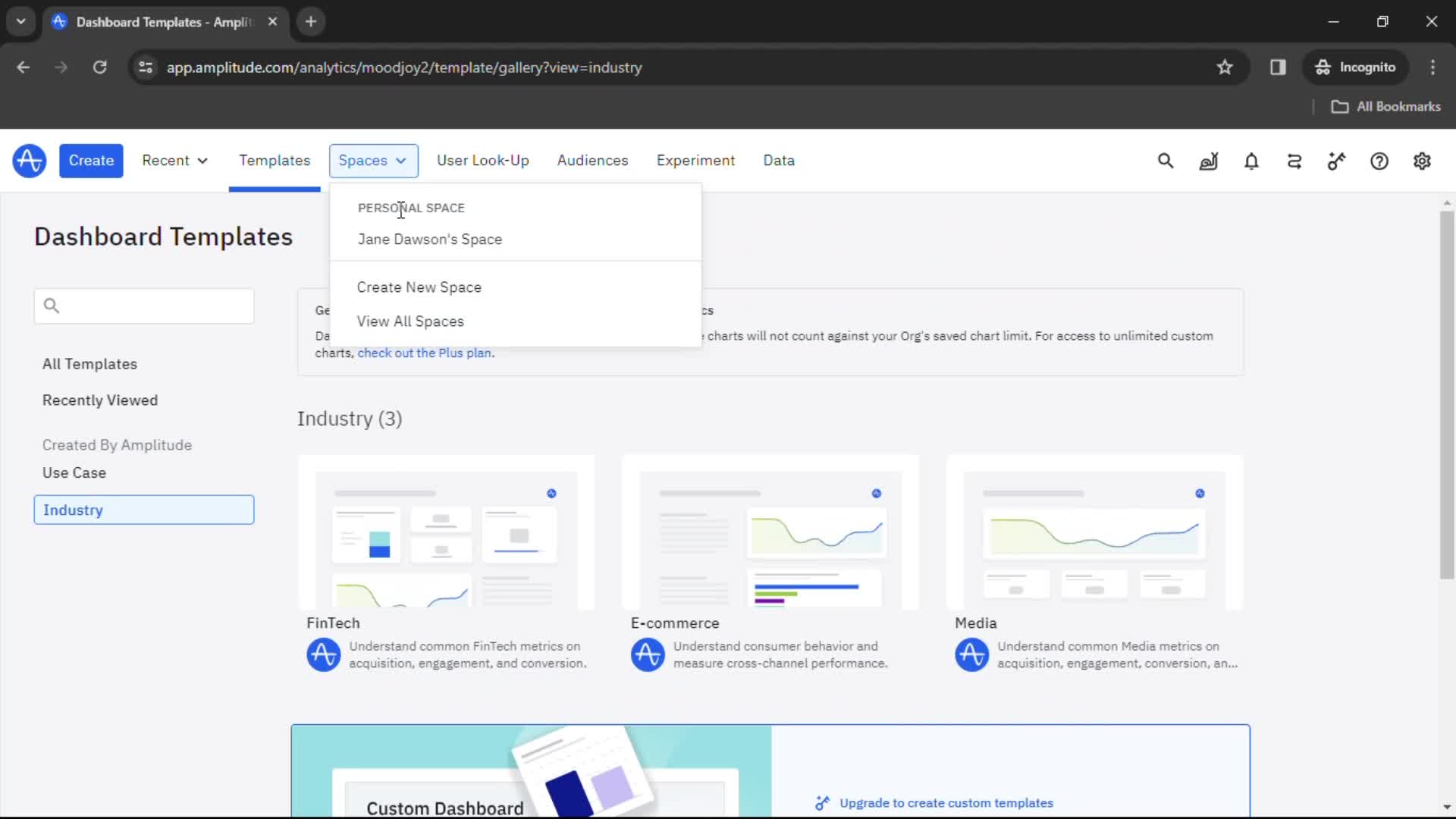
Task: Select the Industry category
Action: coord(144,510)
